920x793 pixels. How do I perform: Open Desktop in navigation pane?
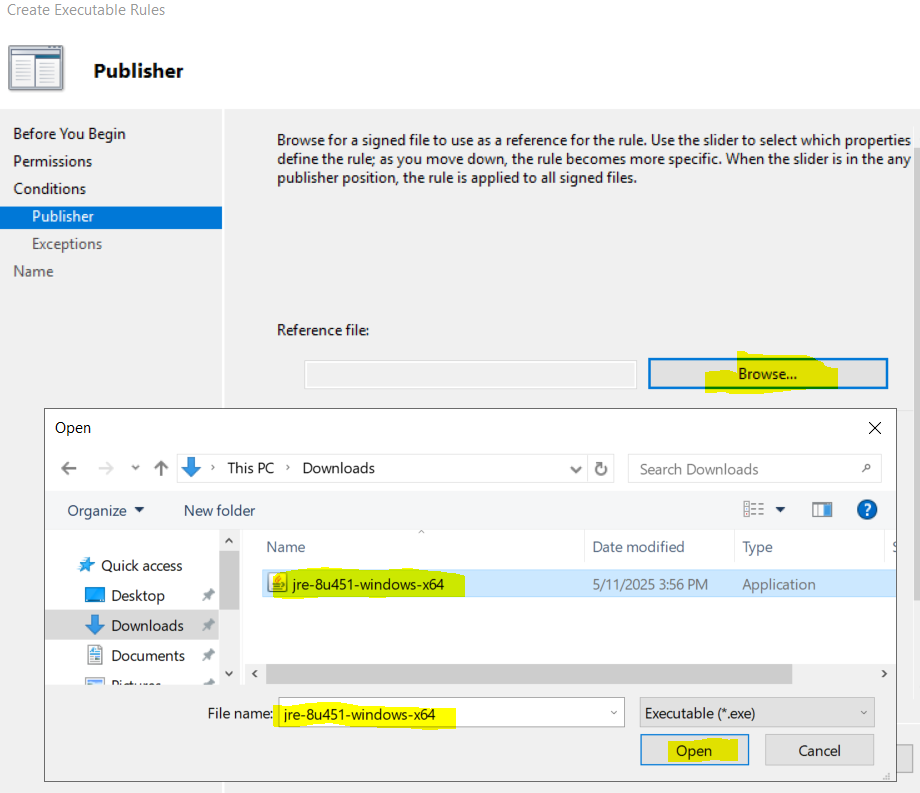138,595
